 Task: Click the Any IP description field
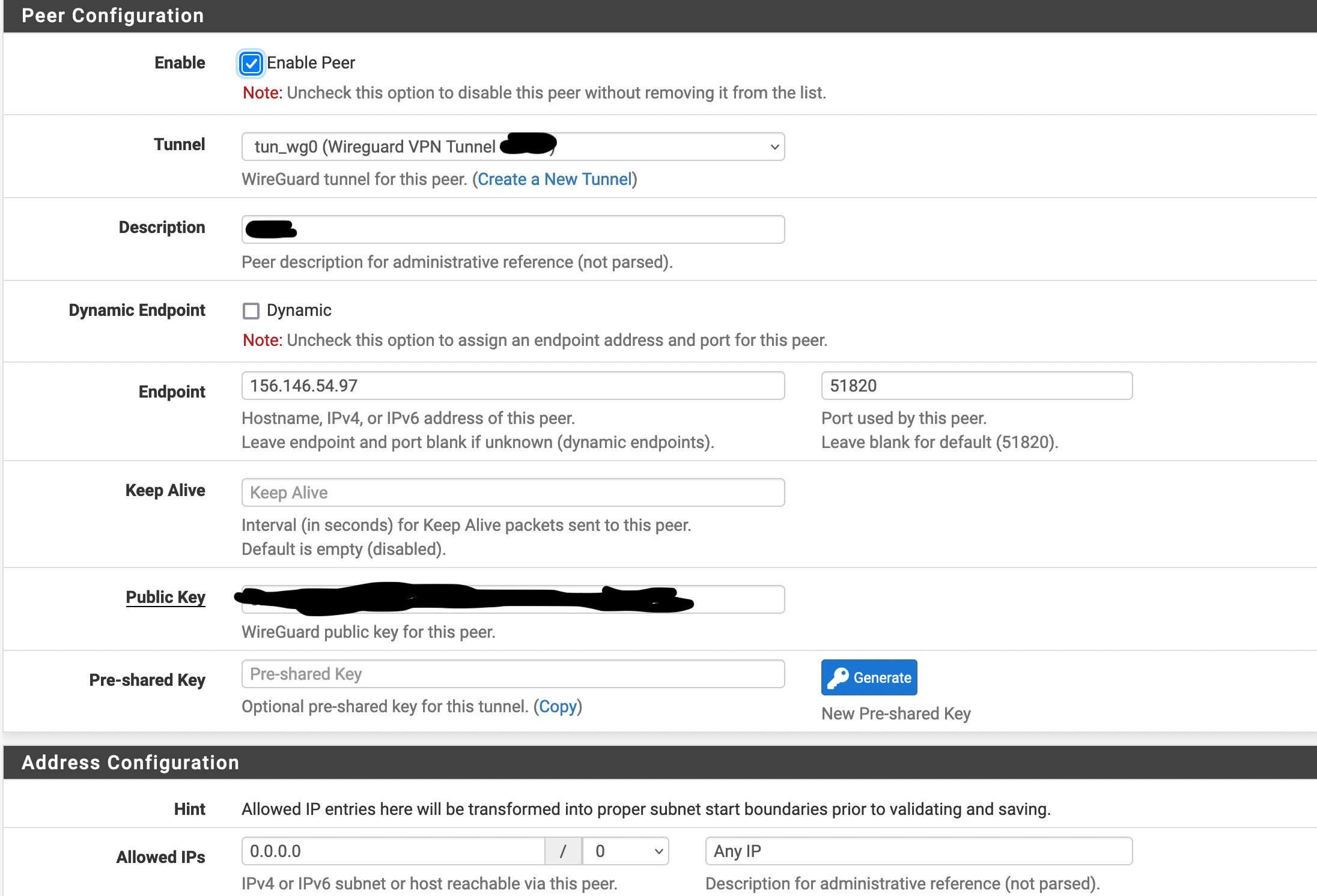point(918,852)
